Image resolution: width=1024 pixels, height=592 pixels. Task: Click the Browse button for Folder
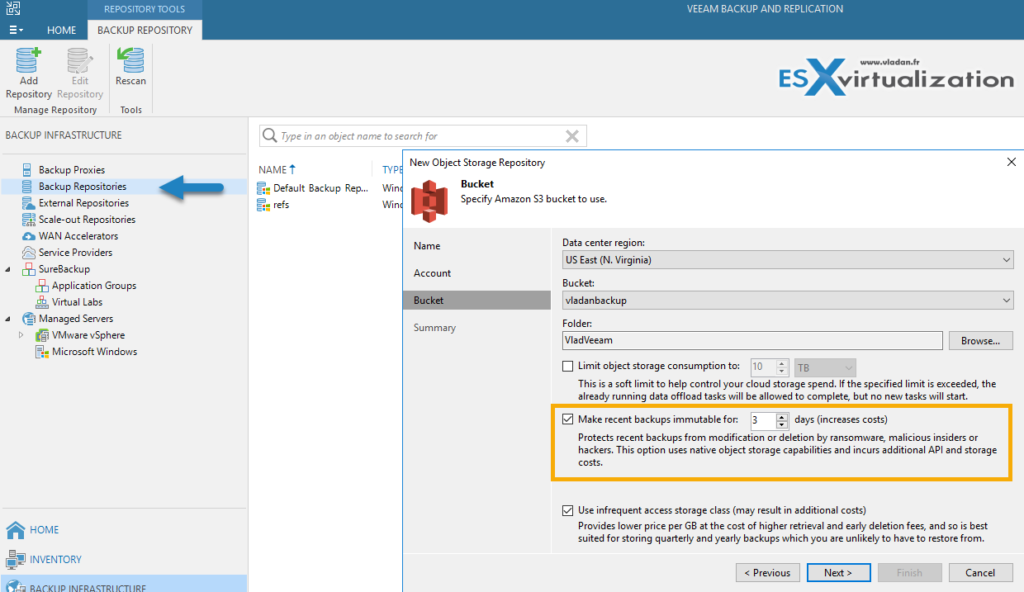[x=980, y=340]
